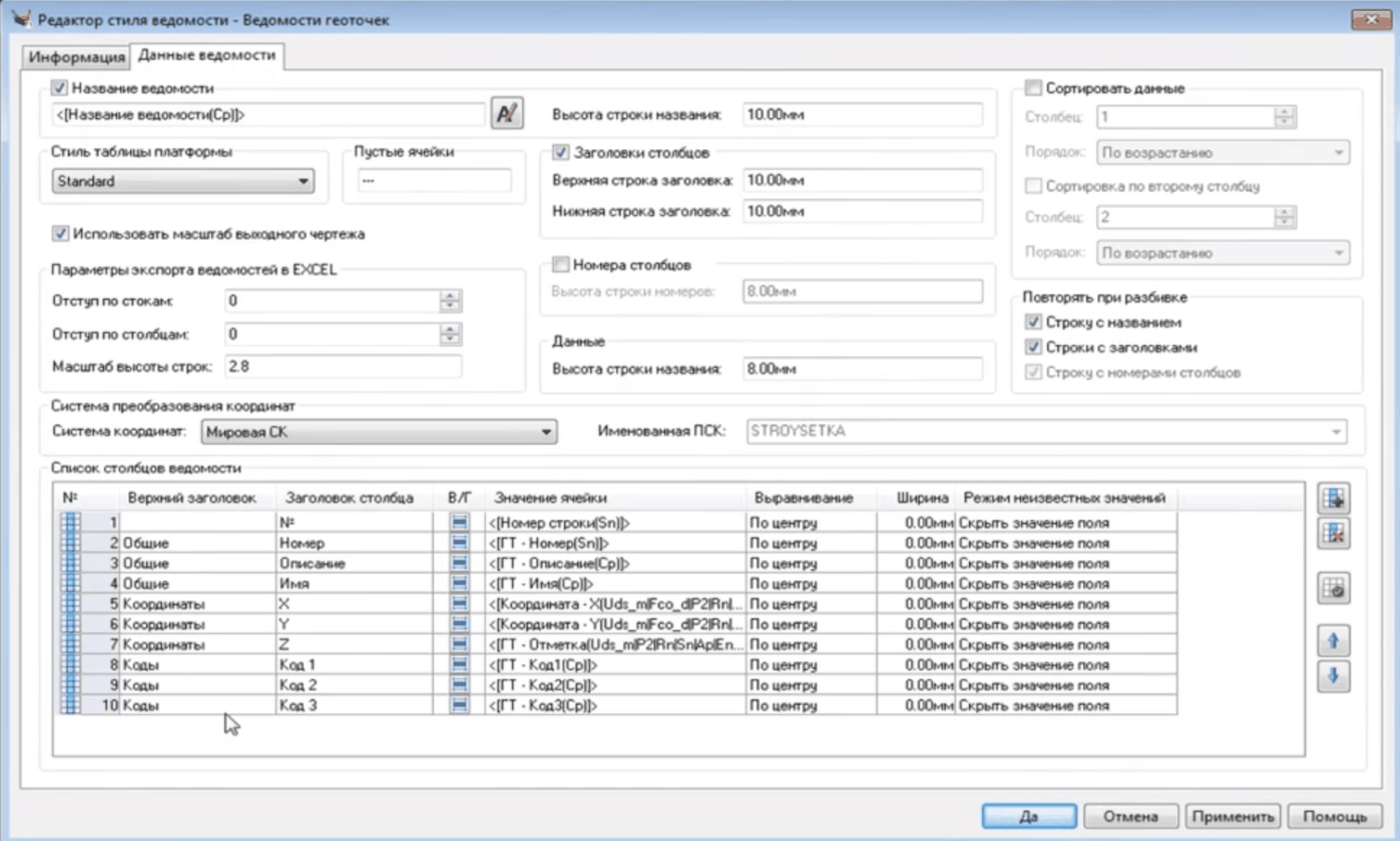The height and width of the screenshot is (841, 1400).
Task: Click Отмена button
Action: 1131,816
